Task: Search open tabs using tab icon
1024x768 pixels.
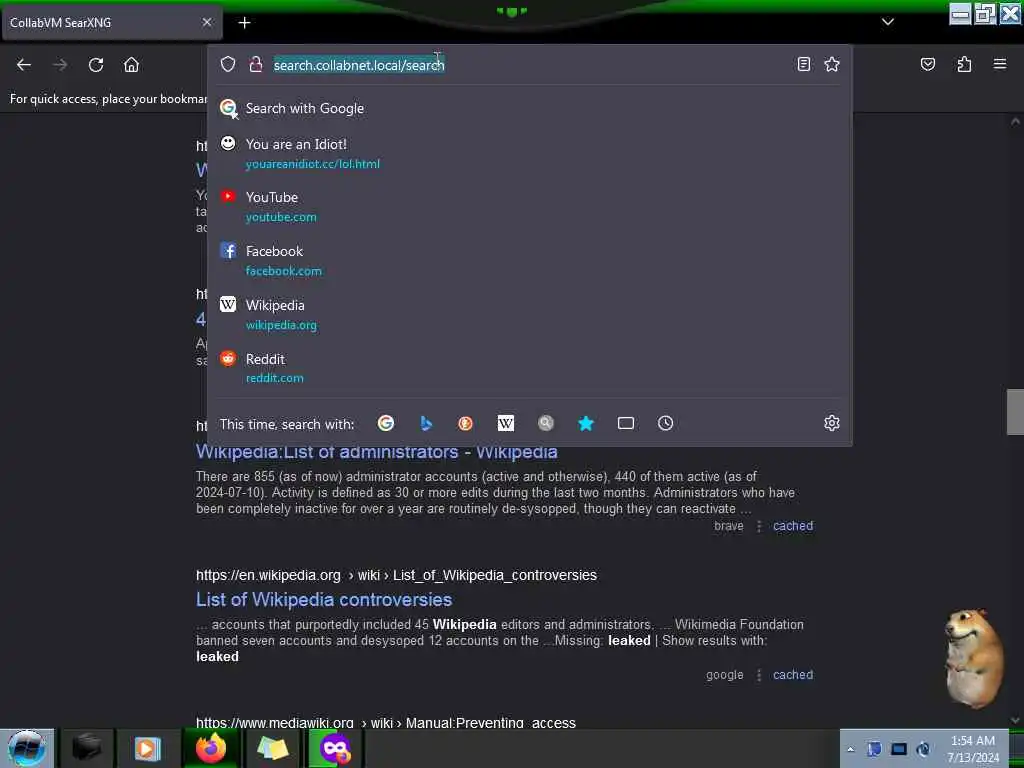Action: pos(626,423)
